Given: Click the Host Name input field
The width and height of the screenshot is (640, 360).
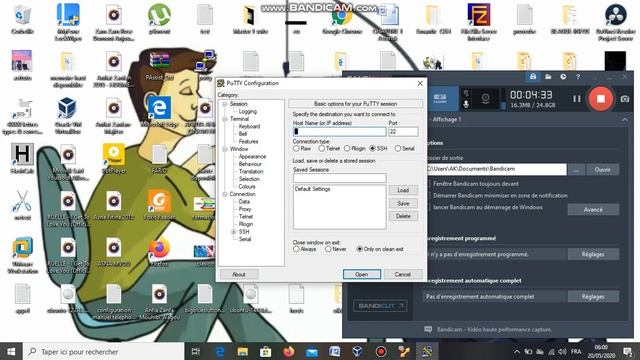Looking at the screenshot, I should click(339, 131).
